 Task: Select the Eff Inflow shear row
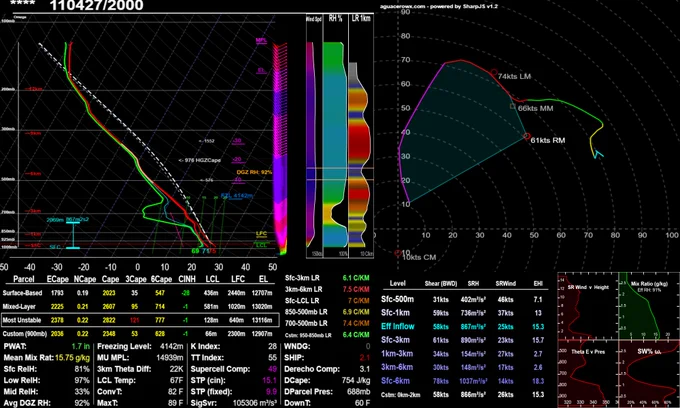463,326
